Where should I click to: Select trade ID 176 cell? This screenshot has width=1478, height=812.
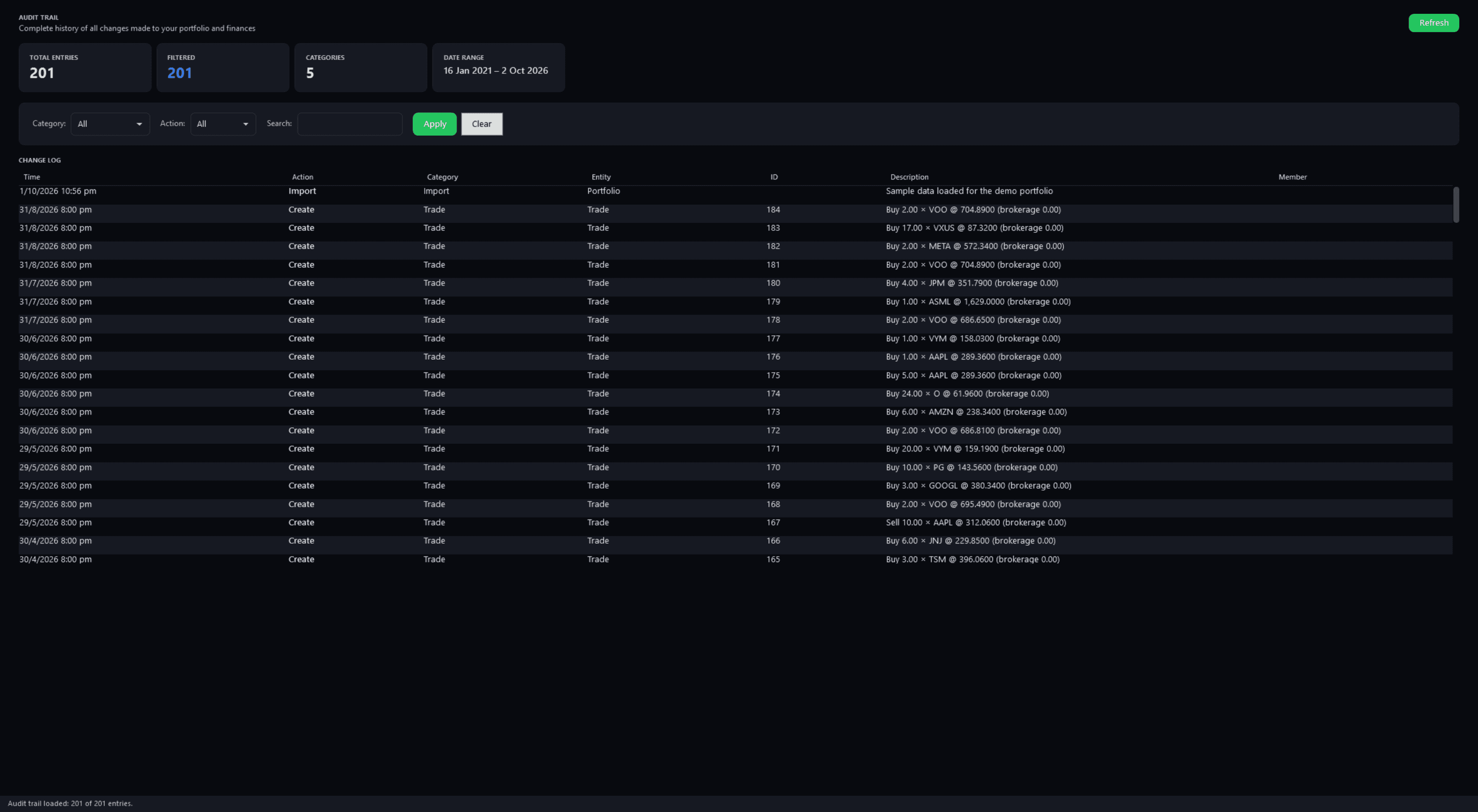click(x=773, y=356)
